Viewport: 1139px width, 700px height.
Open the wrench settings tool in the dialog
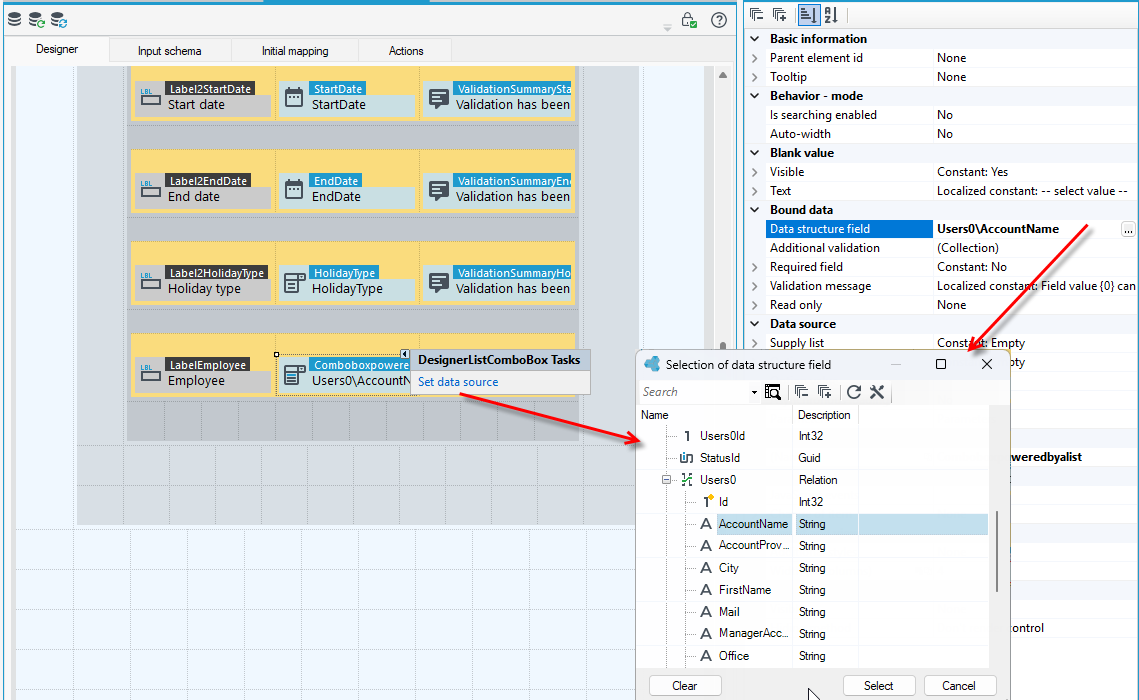[x=877, y=392]
